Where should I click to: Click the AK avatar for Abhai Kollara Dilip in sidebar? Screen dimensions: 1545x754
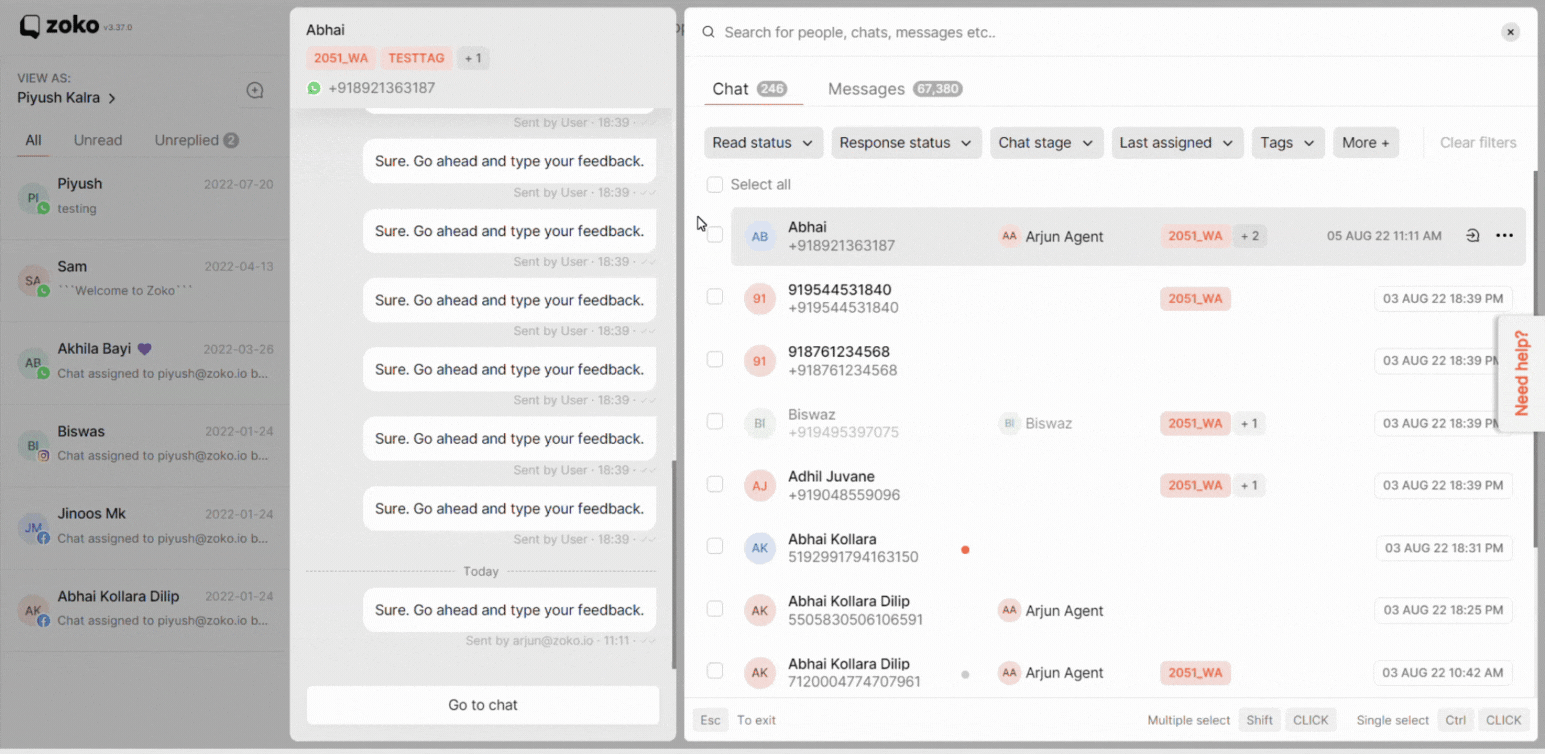click(x=33, y=610)
